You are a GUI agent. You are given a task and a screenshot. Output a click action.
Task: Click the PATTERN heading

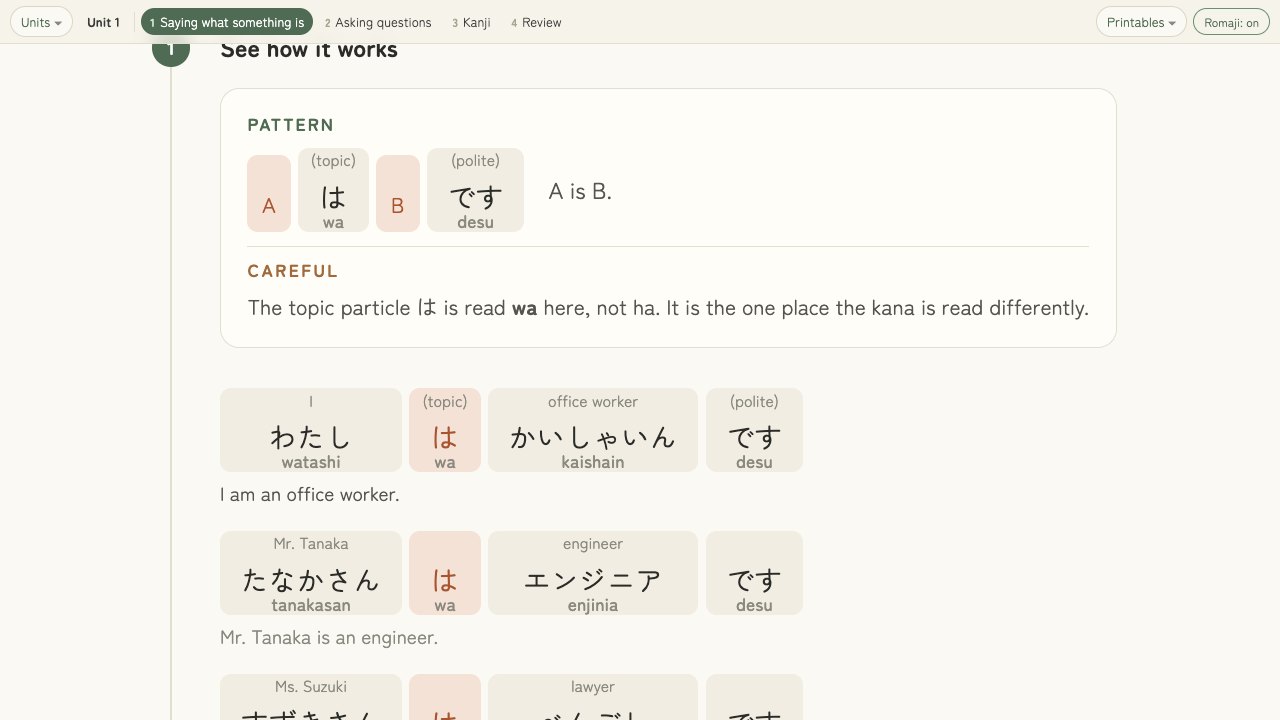coord(291,125)
